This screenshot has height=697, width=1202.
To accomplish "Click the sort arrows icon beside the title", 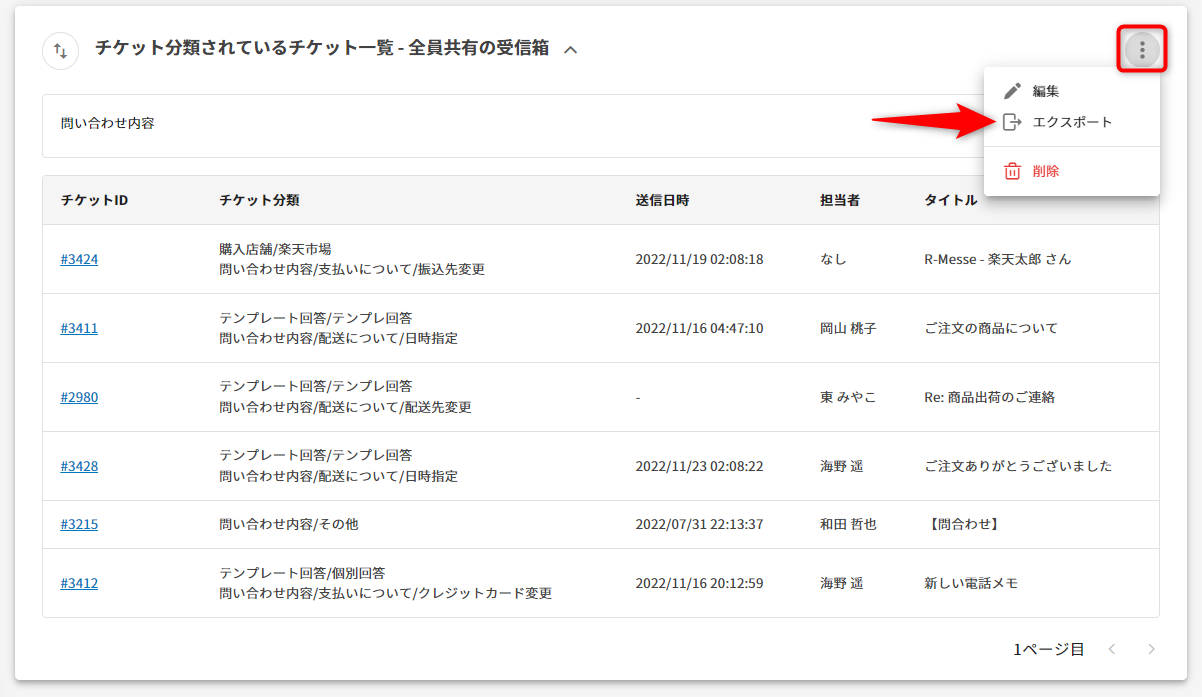I will [60, 50].
